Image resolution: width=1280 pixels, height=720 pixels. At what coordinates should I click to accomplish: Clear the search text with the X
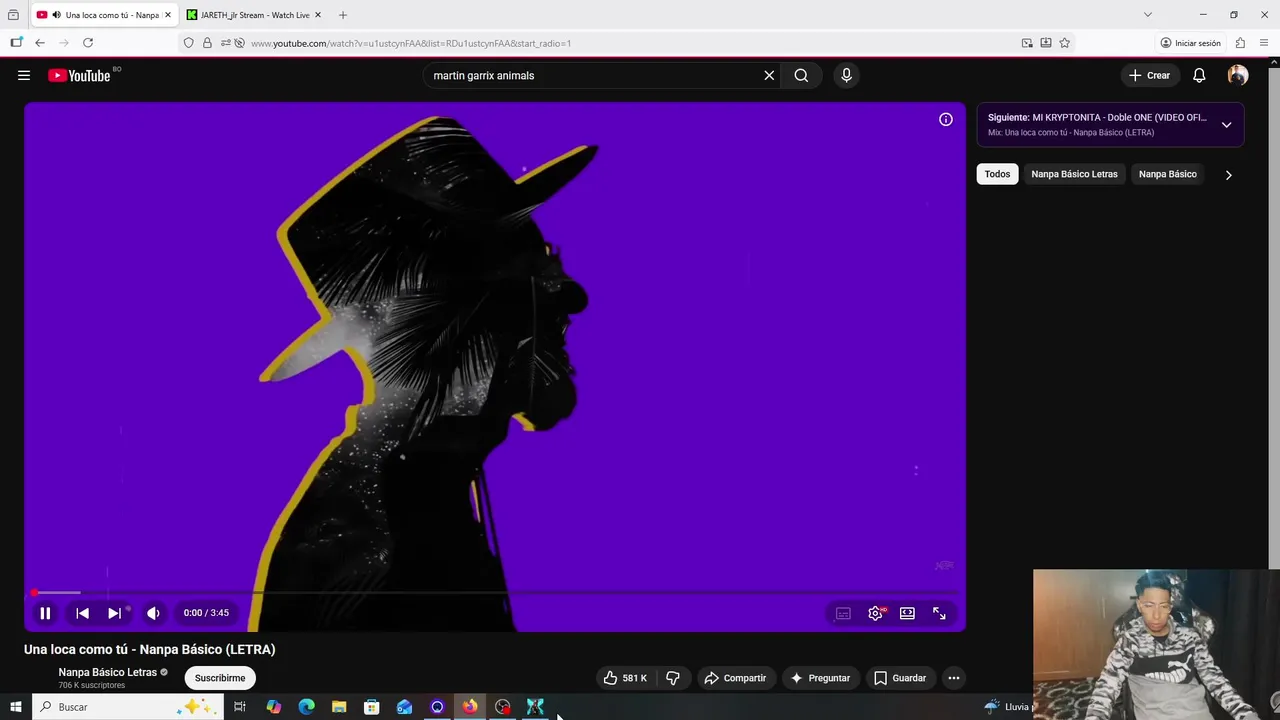point(769,75)
